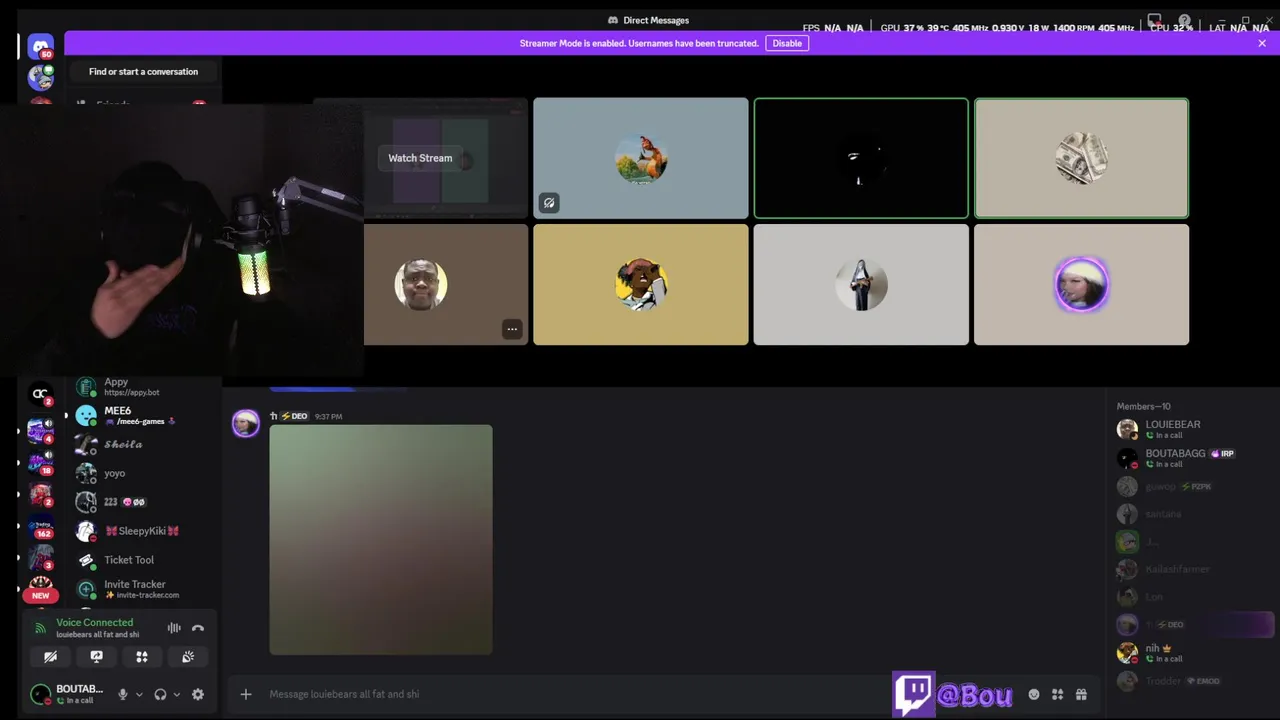Open BOUTABAGG in the members list

[1195, 458]
